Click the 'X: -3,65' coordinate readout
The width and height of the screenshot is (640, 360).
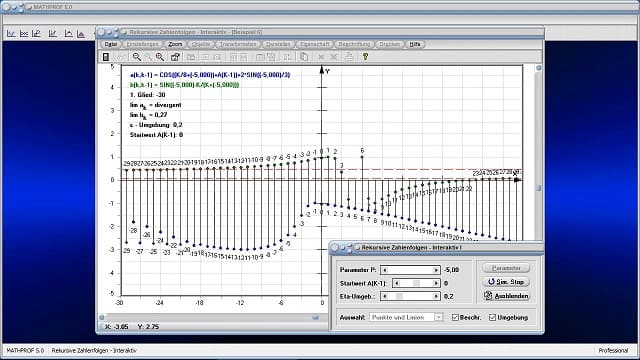[x=117, y=327]
